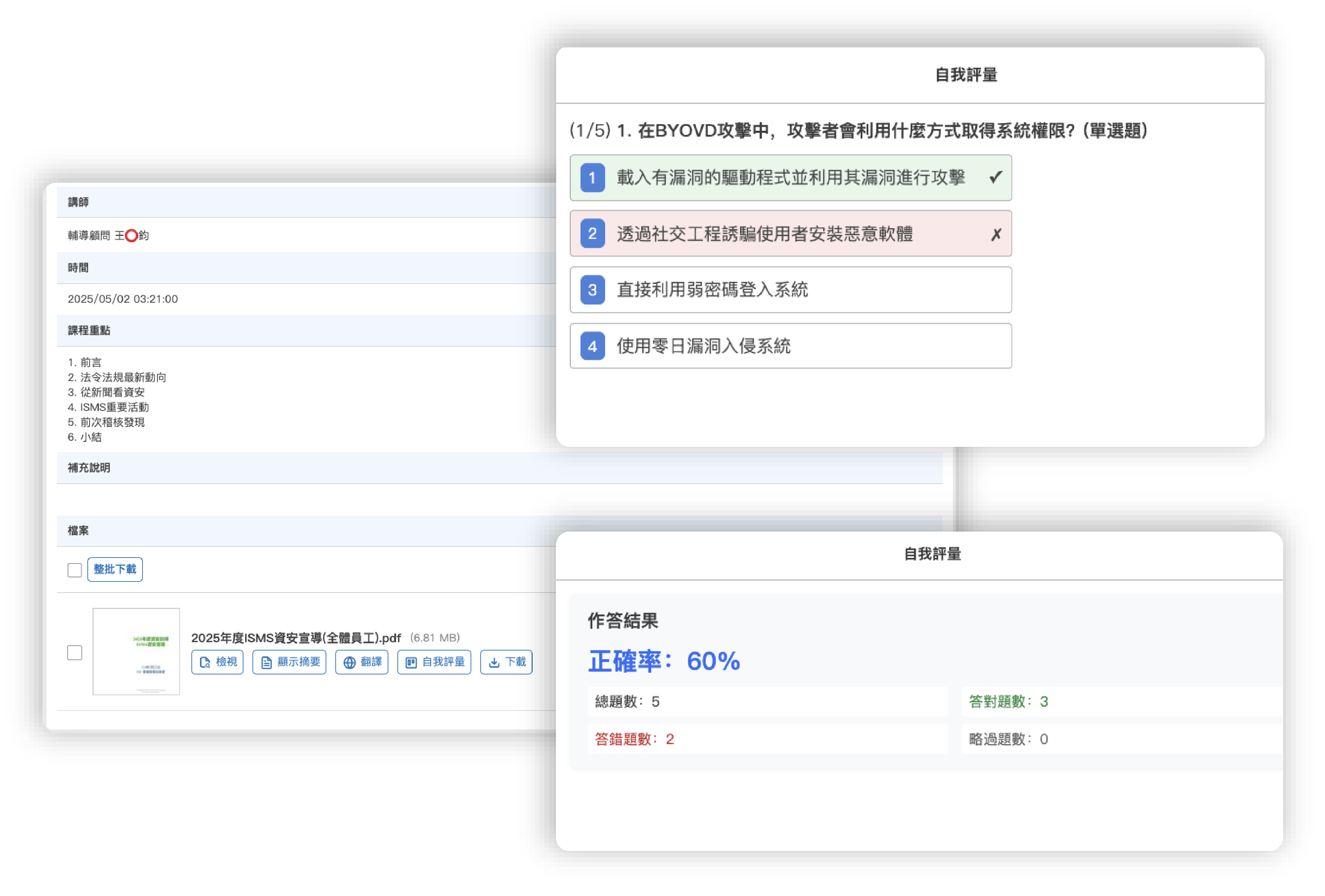Click the list item 6. 小結
Viewport: 1325px width, 896px height.
84,437
